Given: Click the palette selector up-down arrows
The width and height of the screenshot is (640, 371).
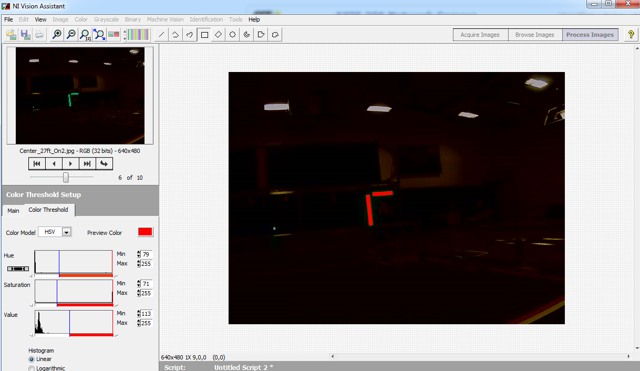Looking at the screenshot, I should tap(125, 35).
